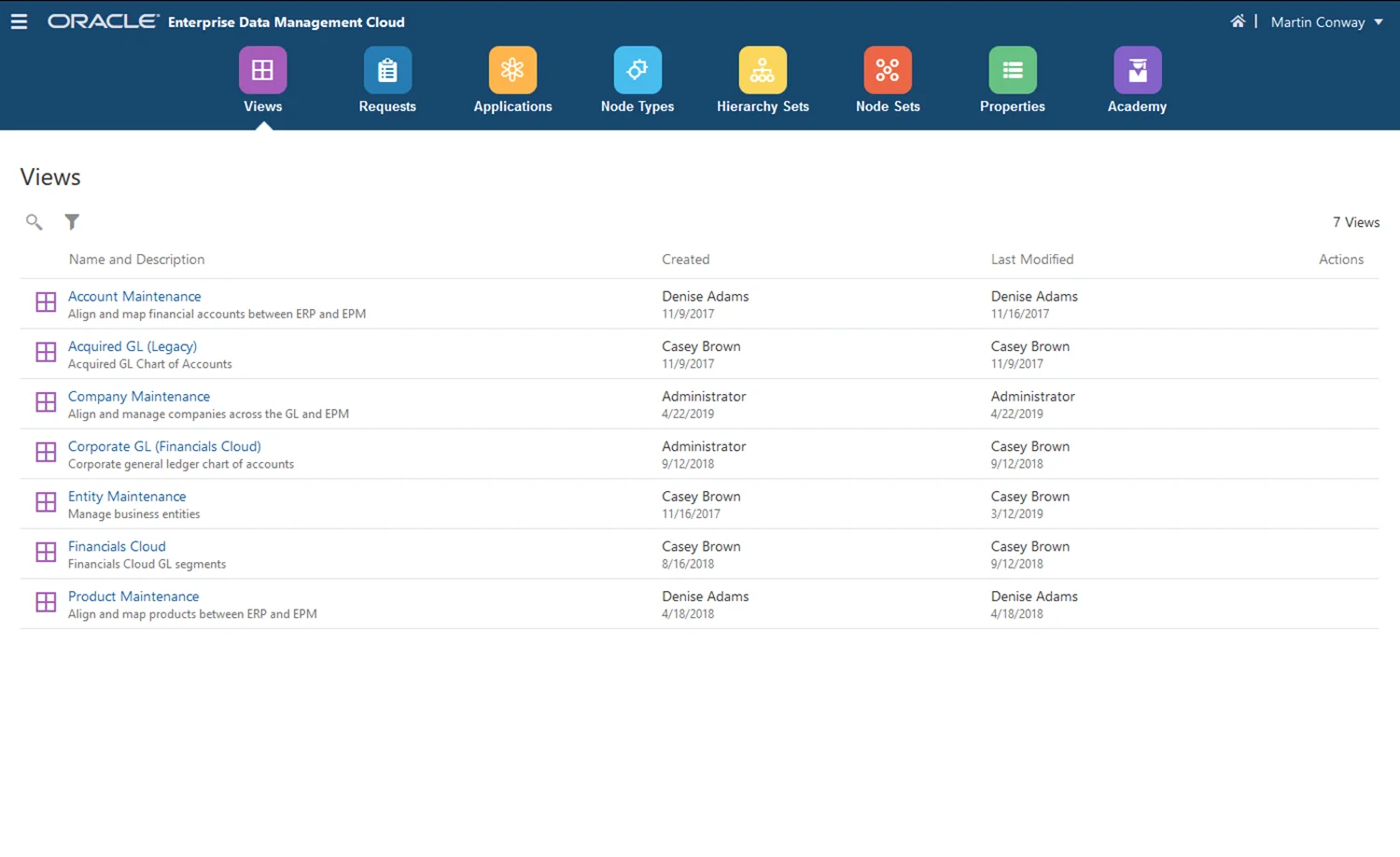
Task: Click the 3/12/2019 last modified date
Action: 1017,514
